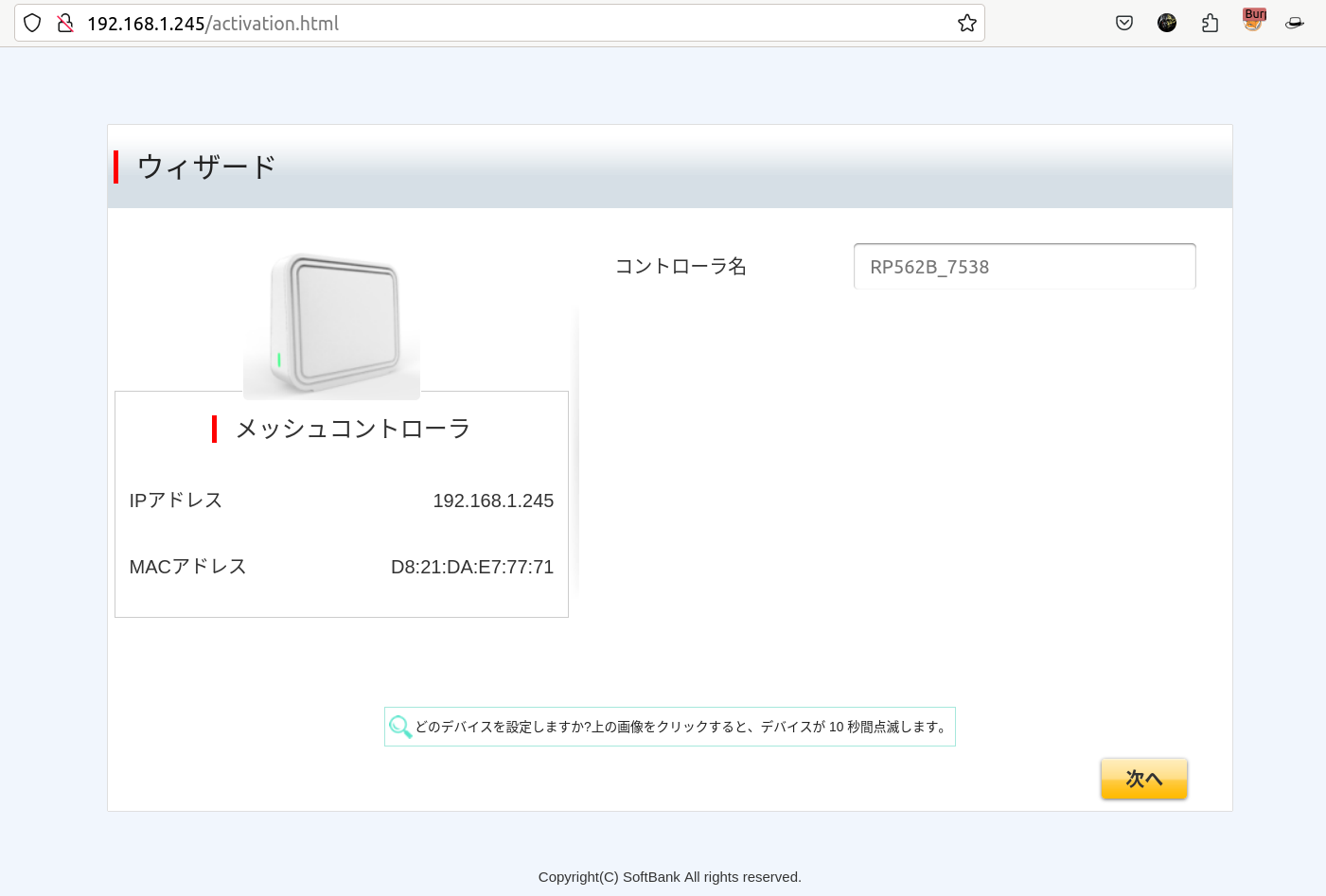Screen dimensions: 1326x896
Task: Click the Save to Pocket icon
Action: pos(1123,24)
